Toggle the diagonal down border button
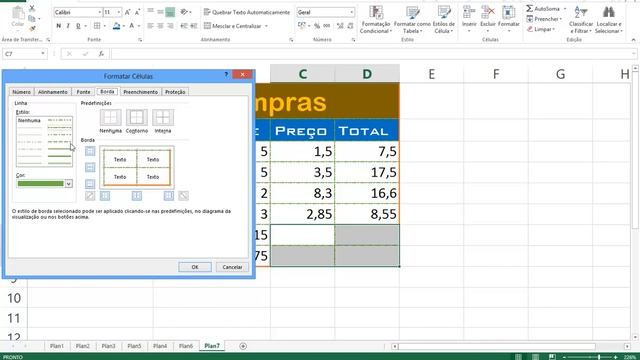Viewport: 640px width, 360px height. click(184, 196)
